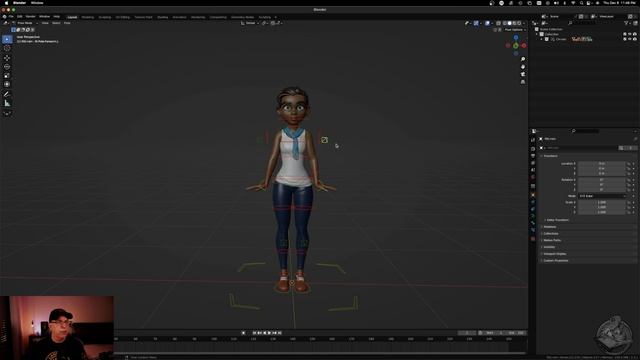
Task: Open the macOS Apple menu
Action: click(x=6, y=3)
